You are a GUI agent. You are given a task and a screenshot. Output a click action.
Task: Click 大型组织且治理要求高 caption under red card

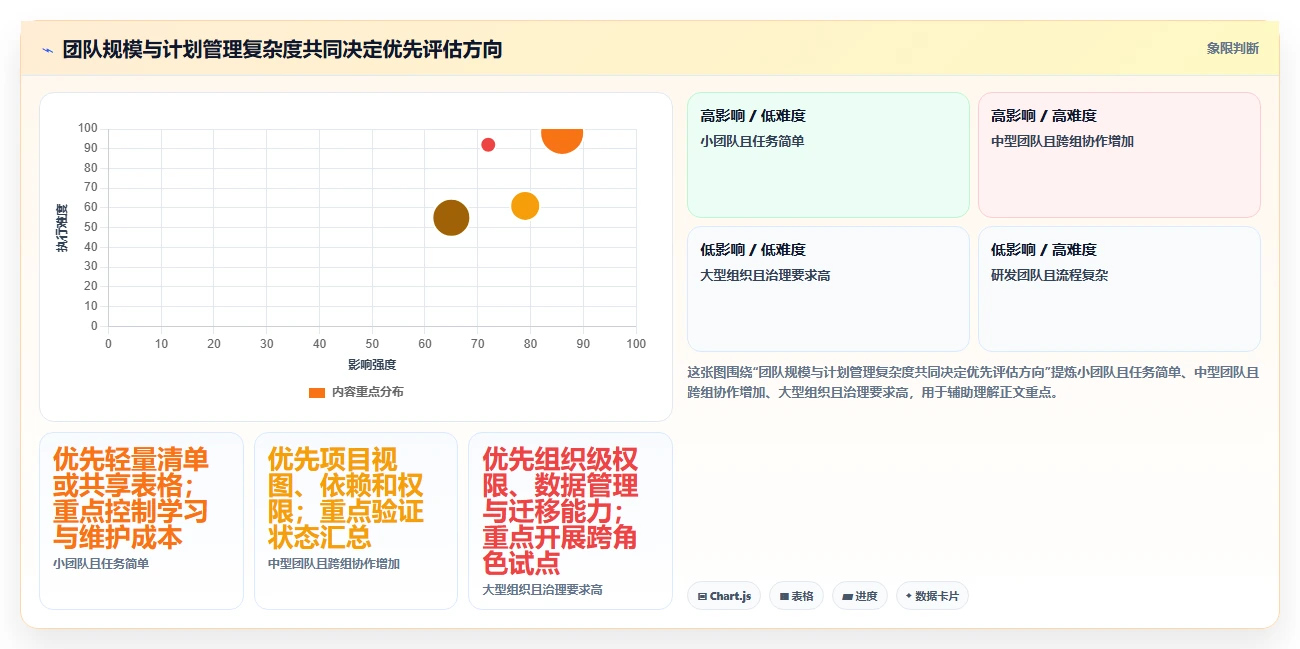point(542,590)
